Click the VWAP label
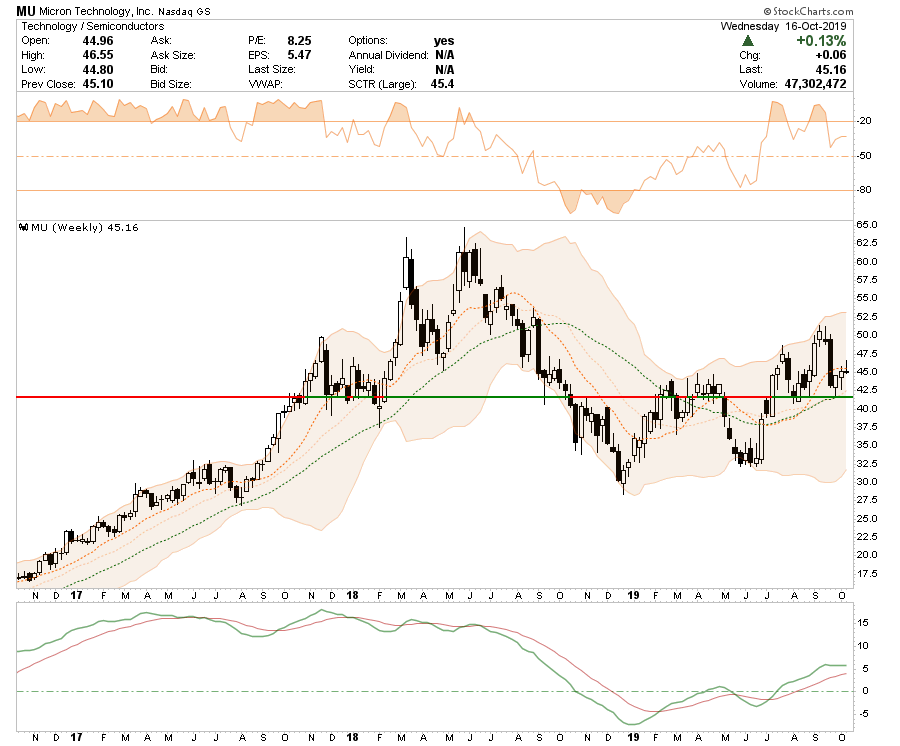 pos(266,84)
